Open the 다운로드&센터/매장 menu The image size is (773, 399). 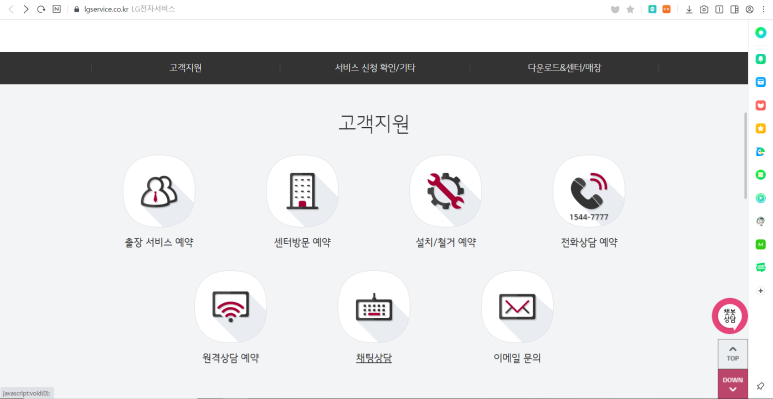[x=564, y=68]
